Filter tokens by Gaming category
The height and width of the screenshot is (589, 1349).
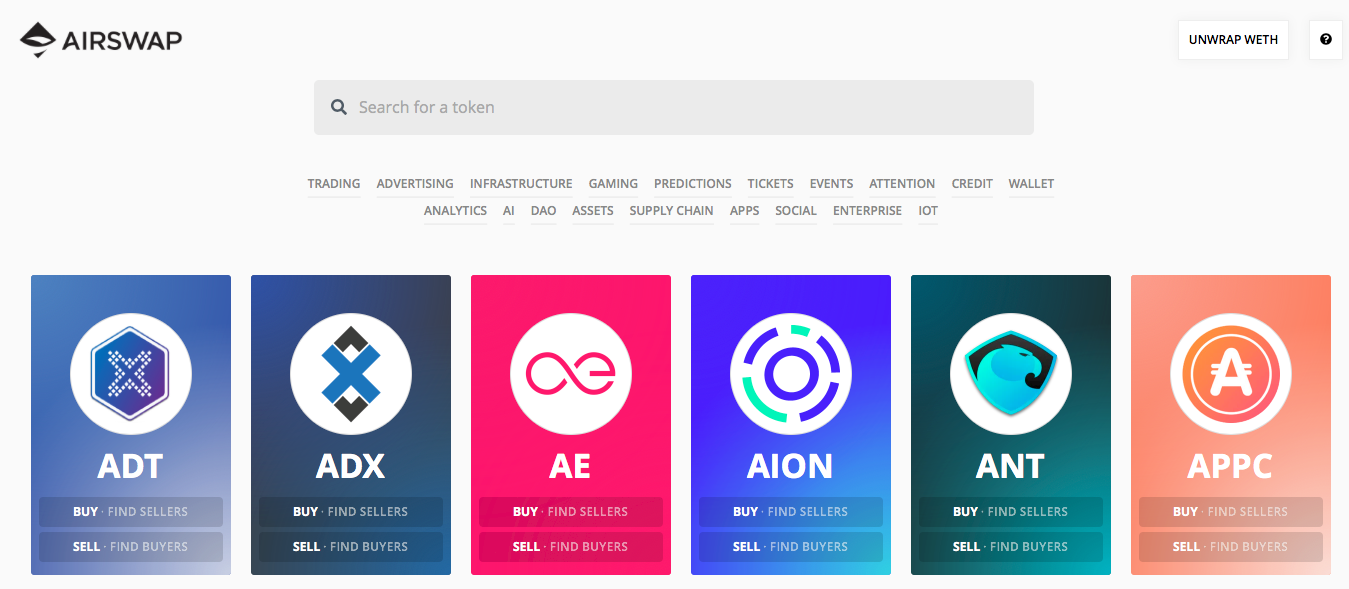[x=613, y=184]
